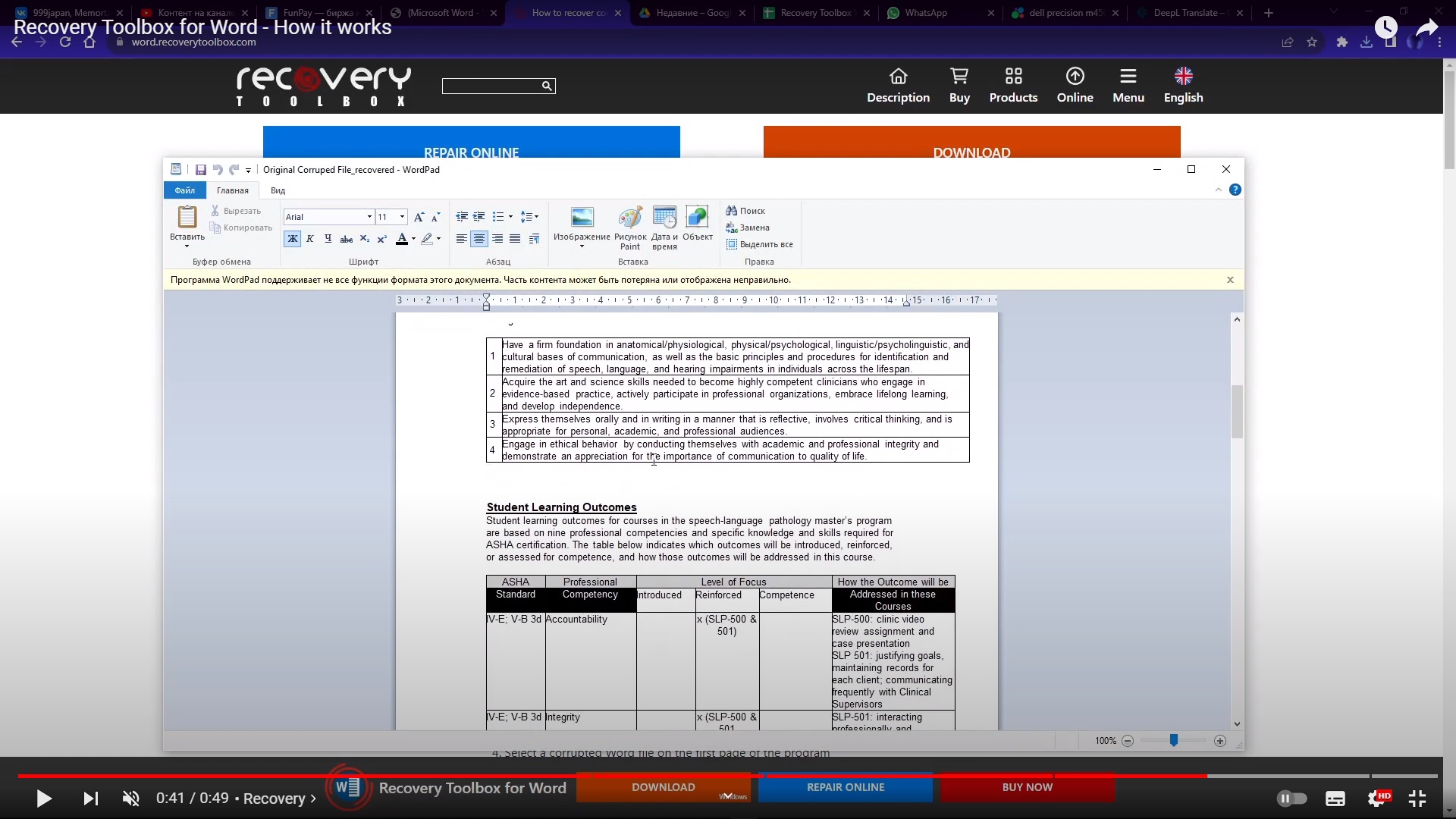Align paragraph text to the left
The width and height of the screenshot is (1456, 819).
pyautogui.click(x=462, y=239)
